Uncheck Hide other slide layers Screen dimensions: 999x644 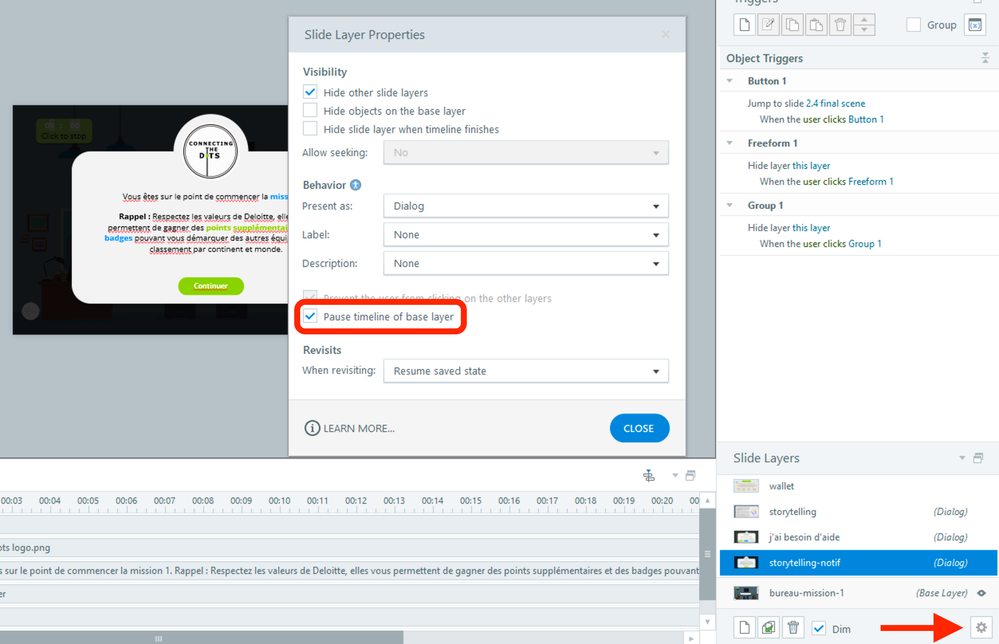point(310,92)
